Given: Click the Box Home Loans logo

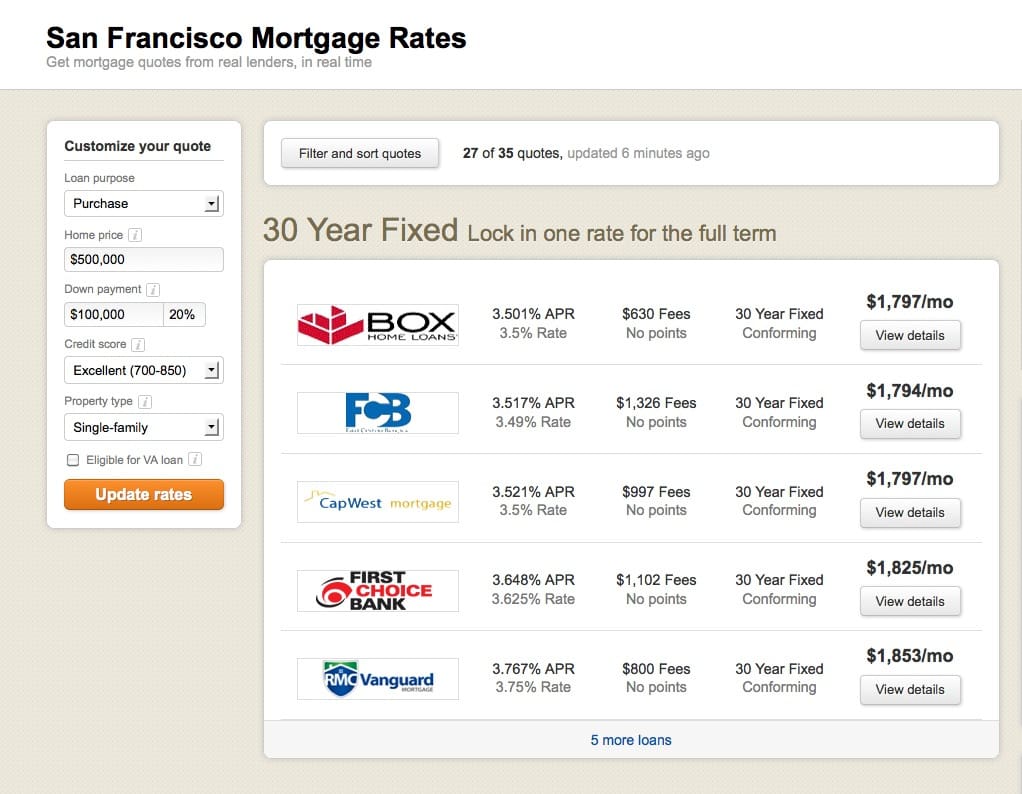Looking at the screenshot, I should pyautogui.click(x=378, y=325).
